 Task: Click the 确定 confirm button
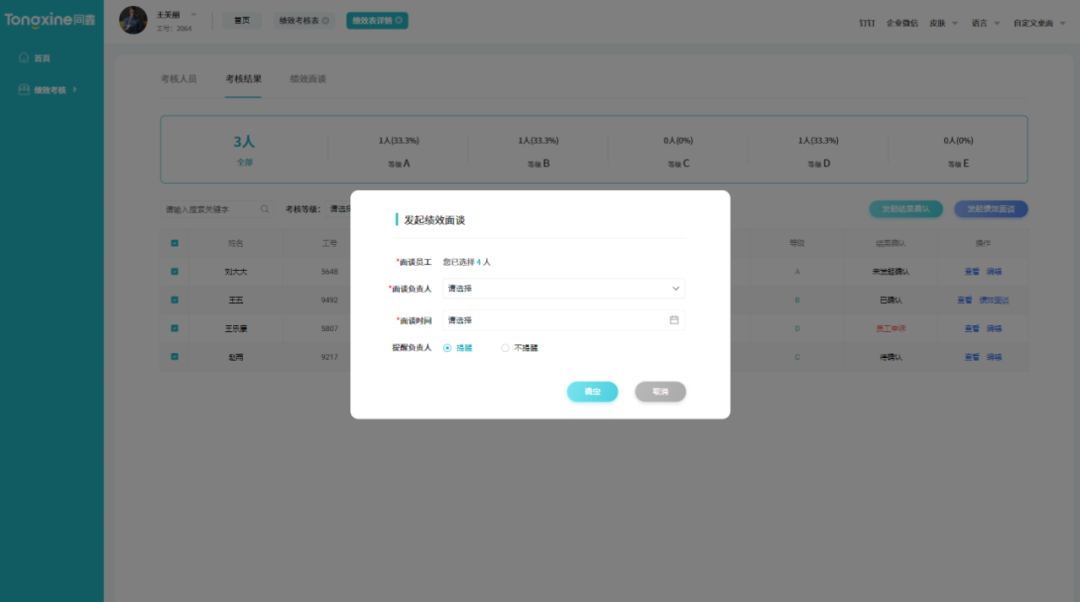(592, 392)
